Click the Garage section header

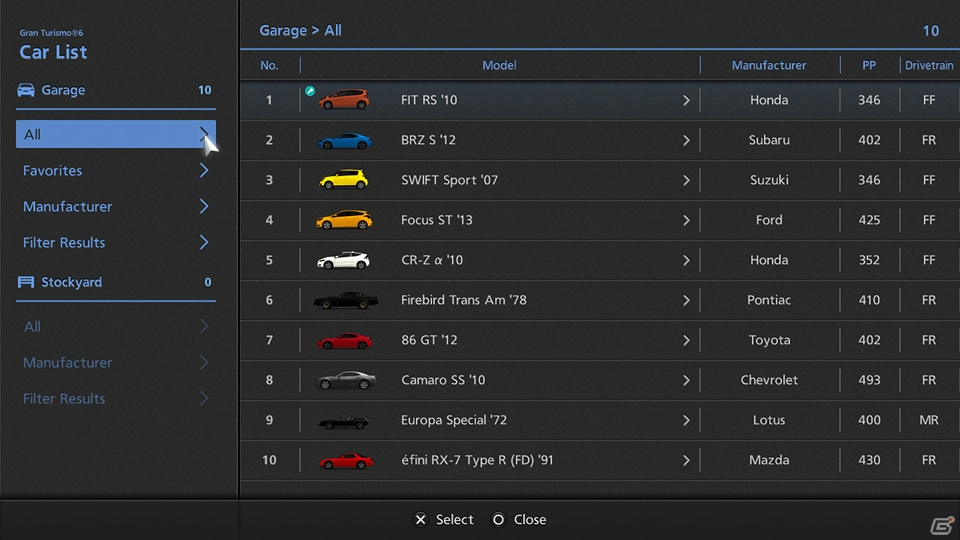(x=116, y=90)
